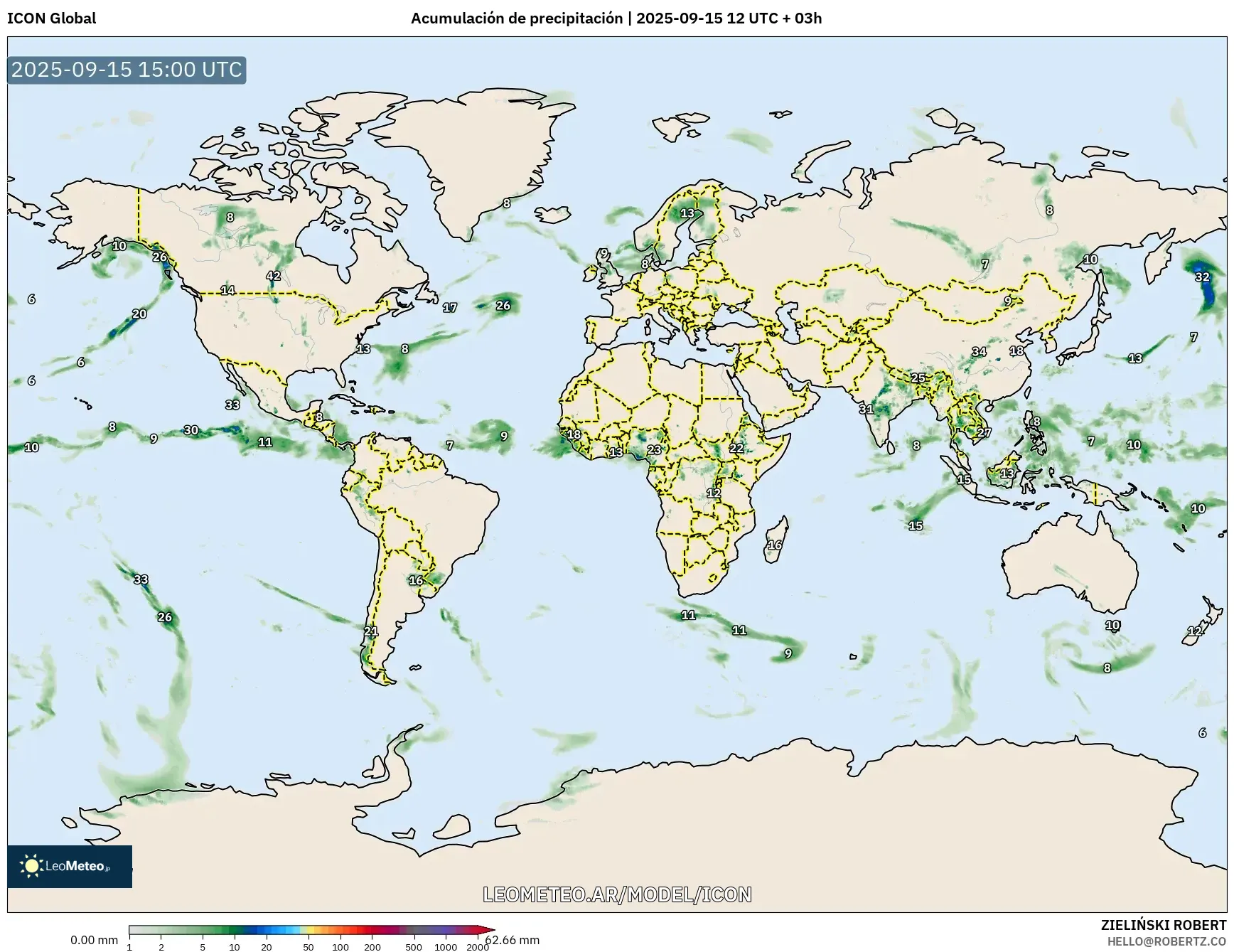Click the HELLO@ROBERTZ.CO email address
Screen dimensions: 1234x952
(x=1166, y=941)
